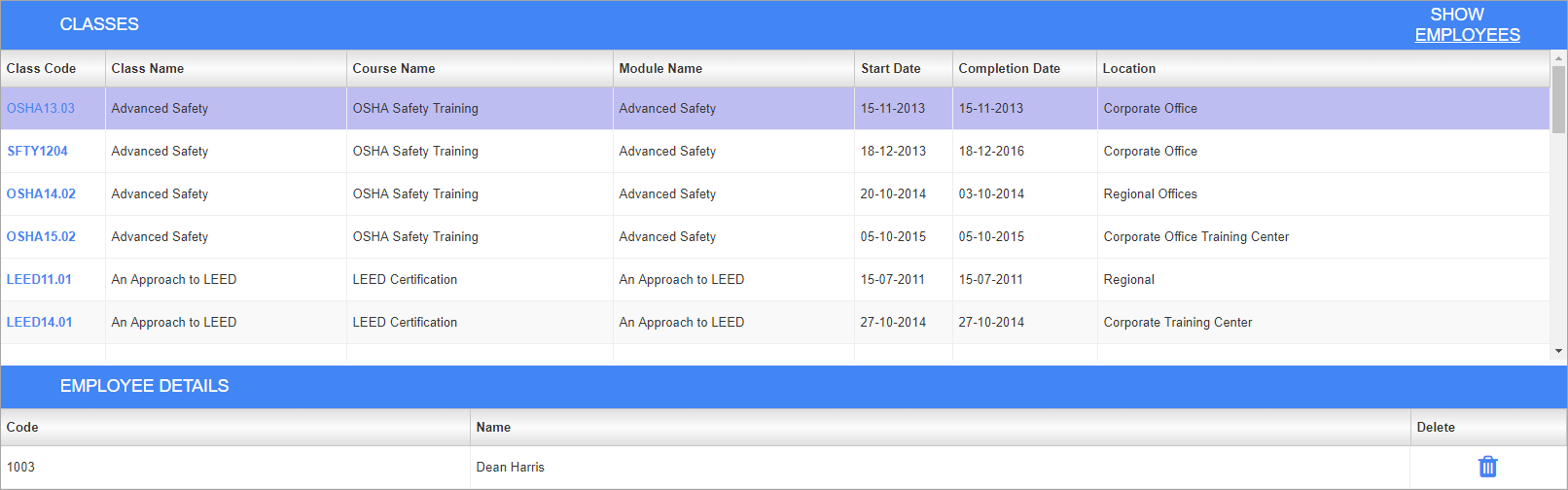Sort by Start Date column header
Viewport: 1568px width, 490px height.
pyautogui.click(x=890, y=69)
